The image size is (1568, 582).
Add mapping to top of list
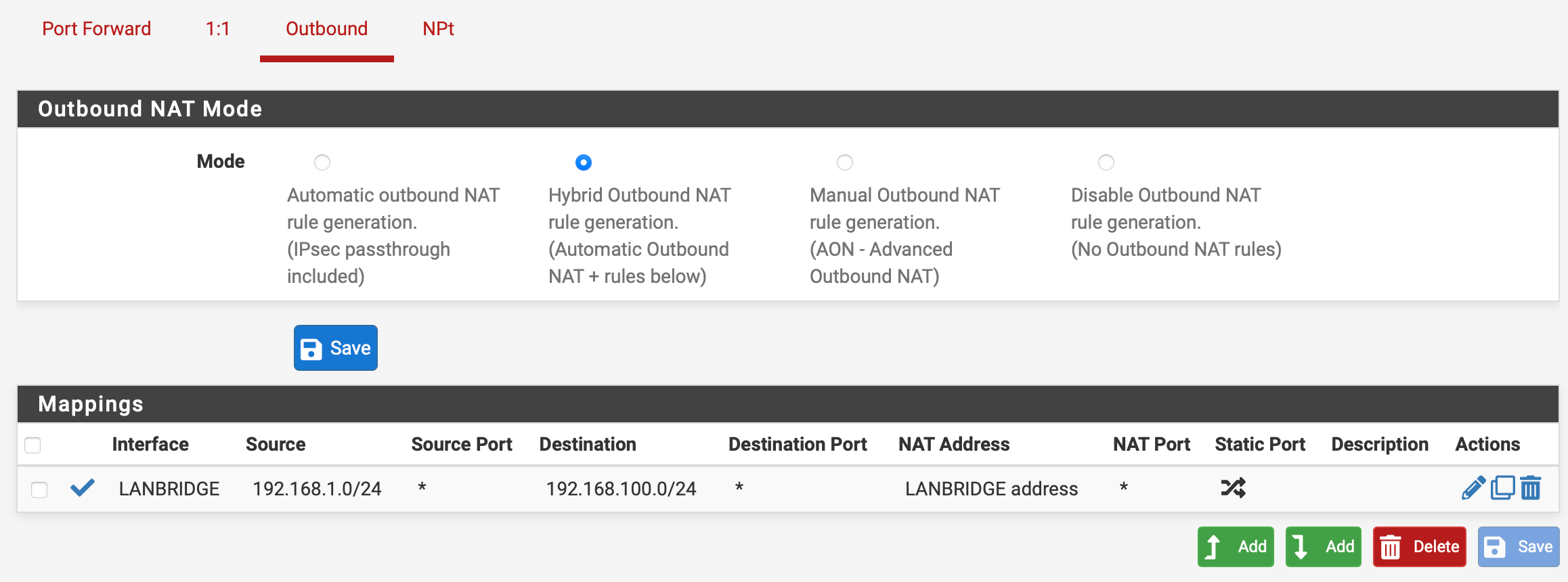[x=1236, y=547]
